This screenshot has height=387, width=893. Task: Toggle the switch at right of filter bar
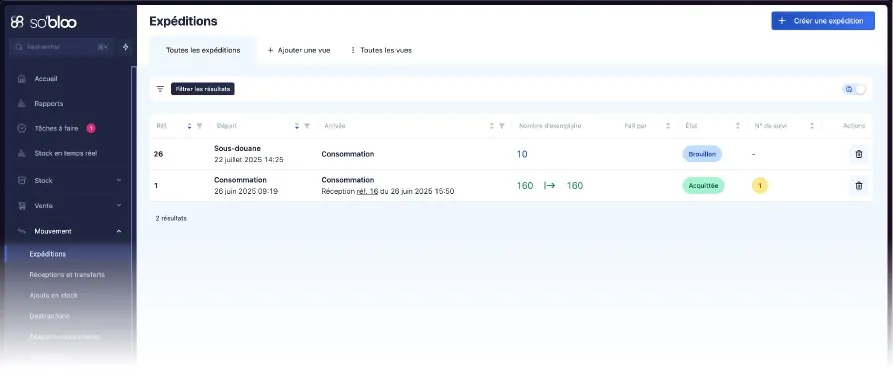click(x=854, y=89)
